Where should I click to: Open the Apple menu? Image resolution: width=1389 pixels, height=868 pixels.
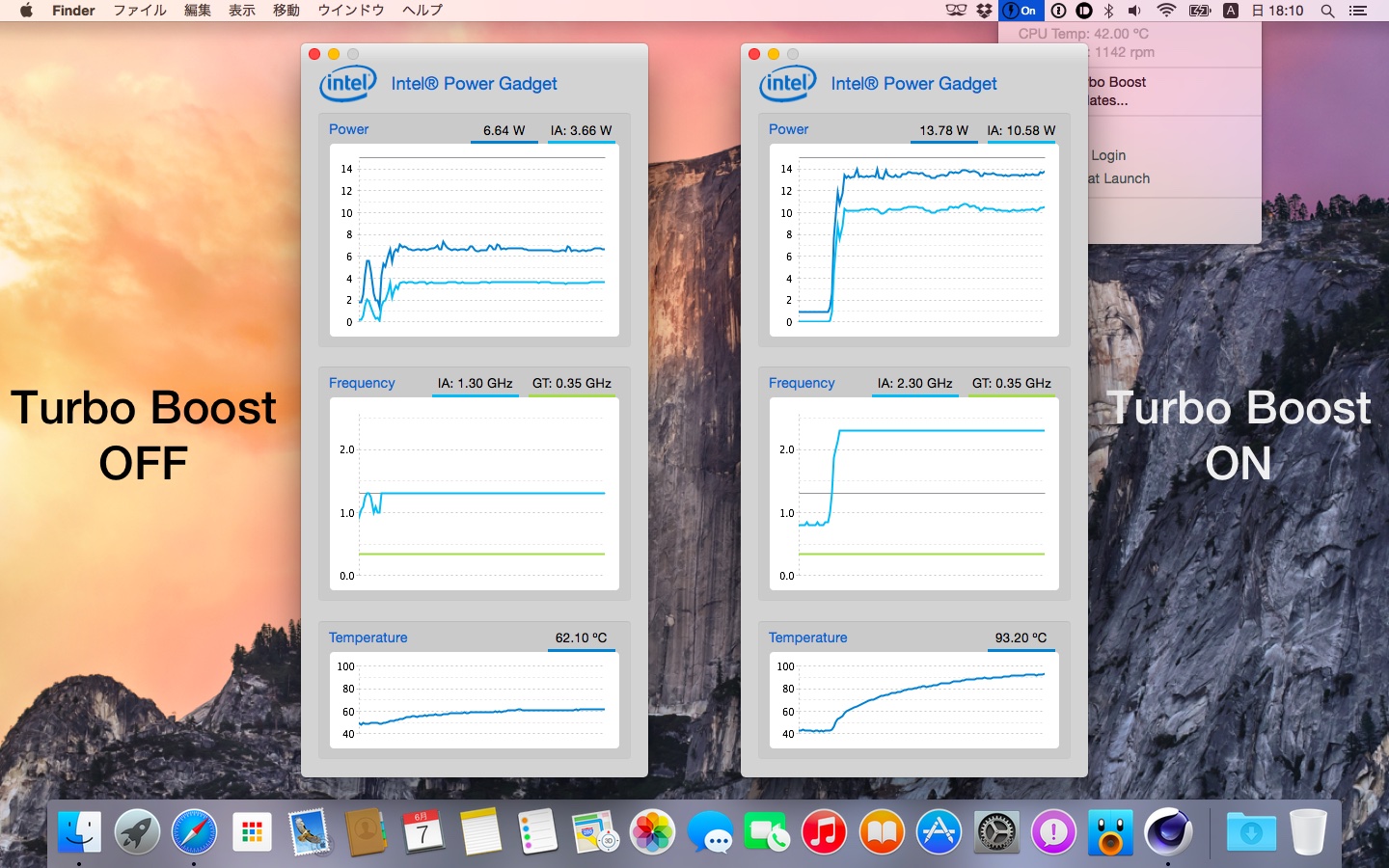coord(26,11)
